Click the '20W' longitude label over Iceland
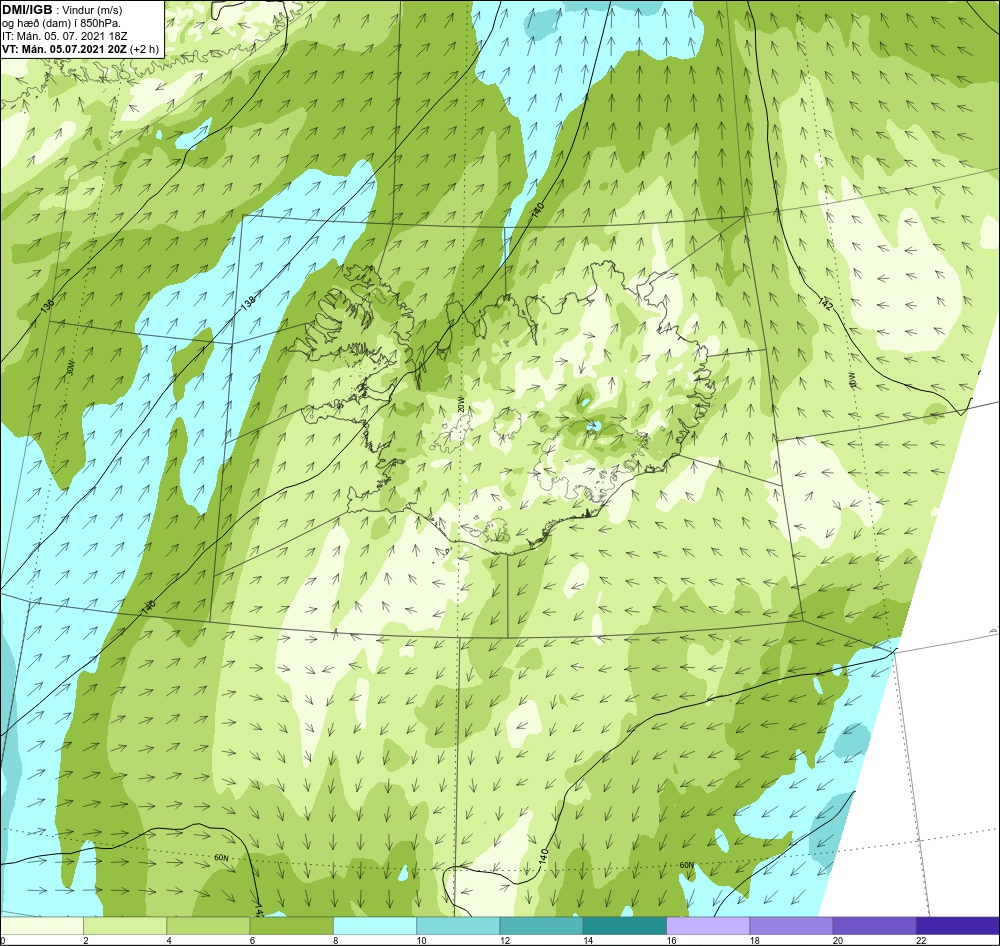This screenshot has height=946, width=1000. coord(460,403)
